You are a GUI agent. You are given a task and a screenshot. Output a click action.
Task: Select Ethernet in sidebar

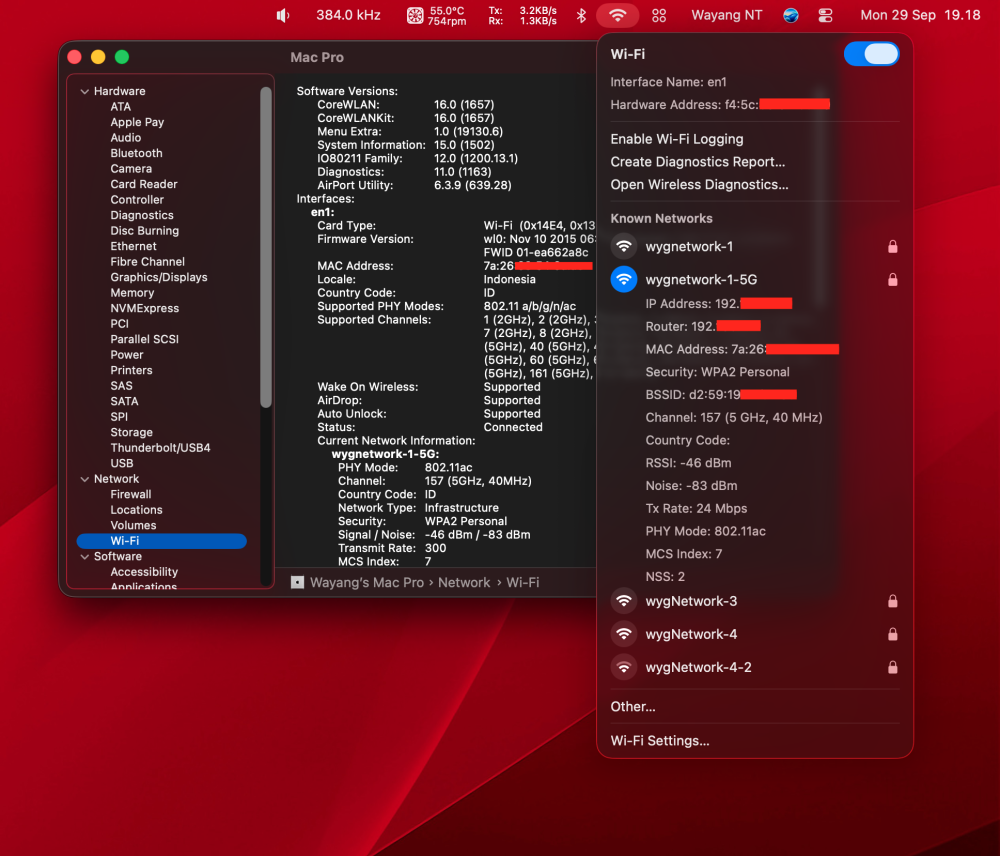[133, 246]
